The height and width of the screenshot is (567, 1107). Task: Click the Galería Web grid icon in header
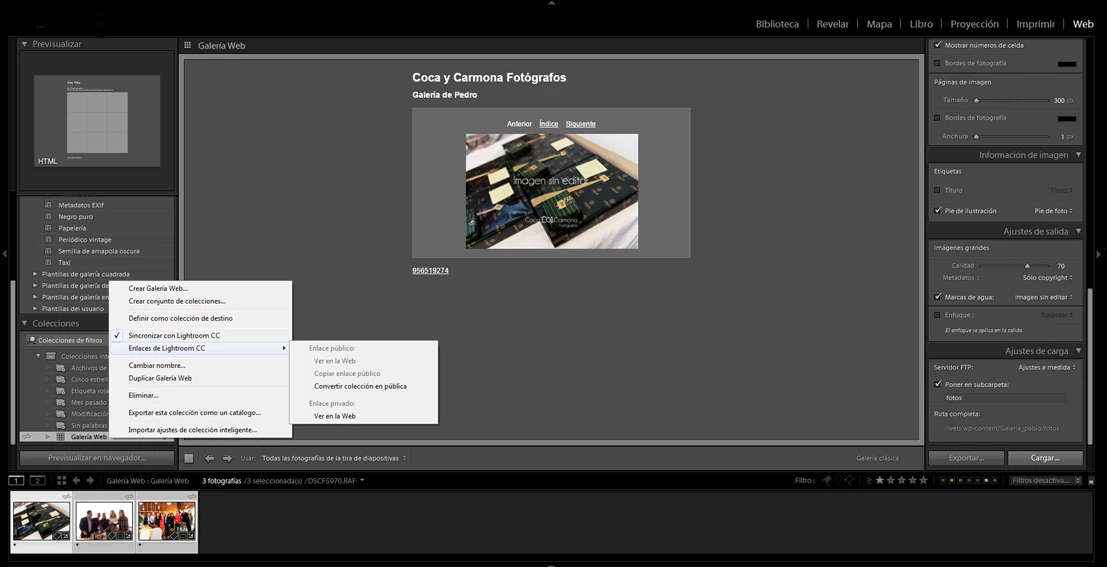(x=188, y=45)
